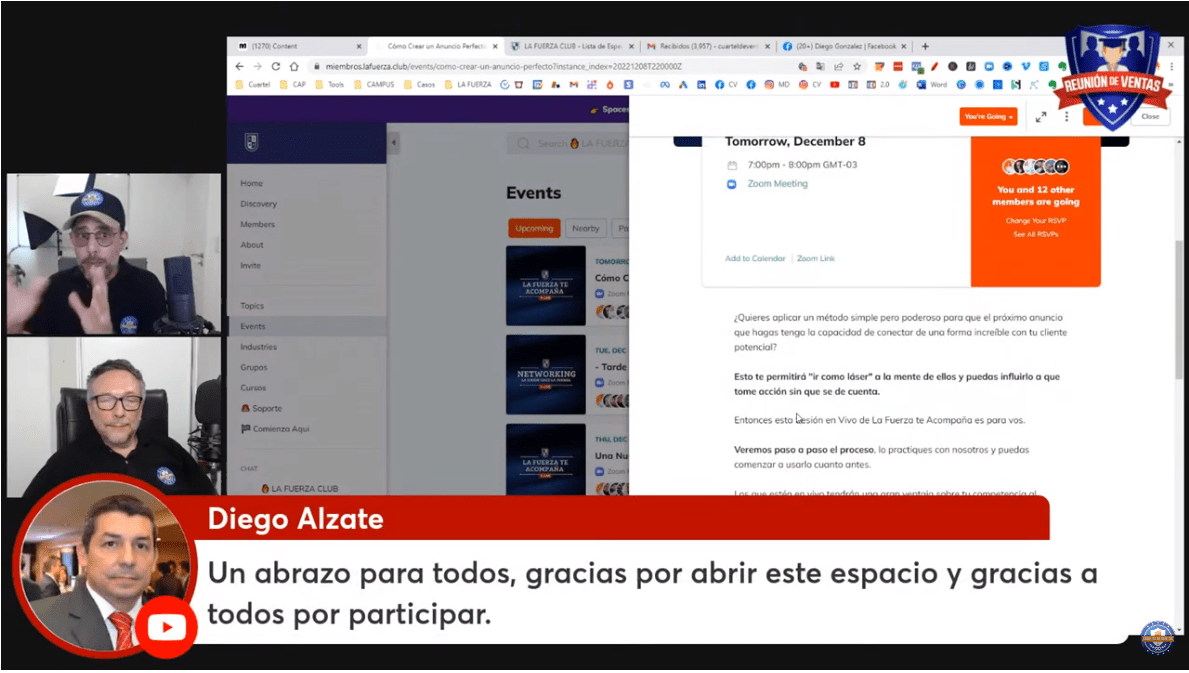Click the browser reload page icon

point(276,66)
